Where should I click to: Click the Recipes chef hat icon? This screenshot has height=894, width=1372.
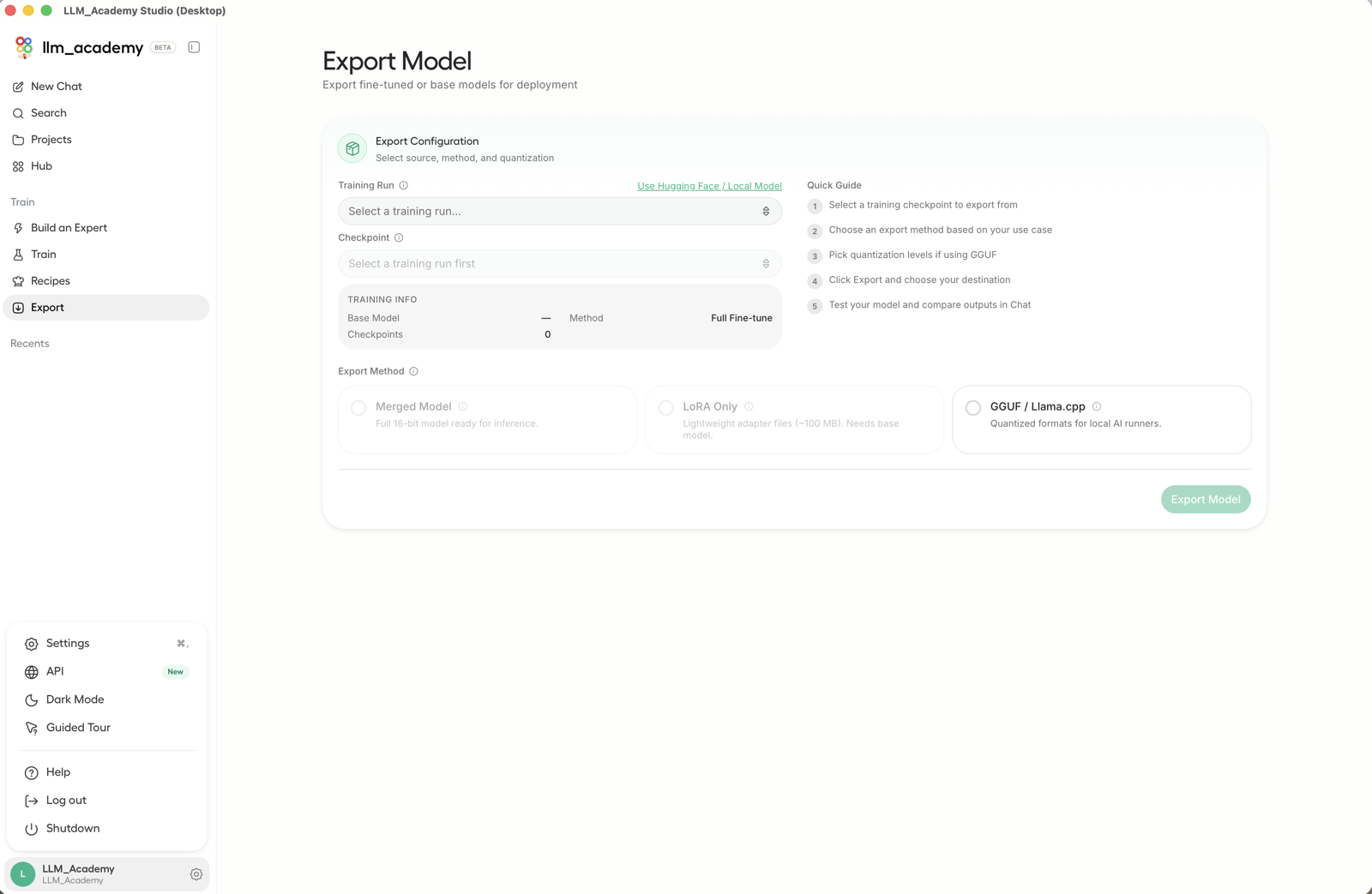[x=18, y=281]
